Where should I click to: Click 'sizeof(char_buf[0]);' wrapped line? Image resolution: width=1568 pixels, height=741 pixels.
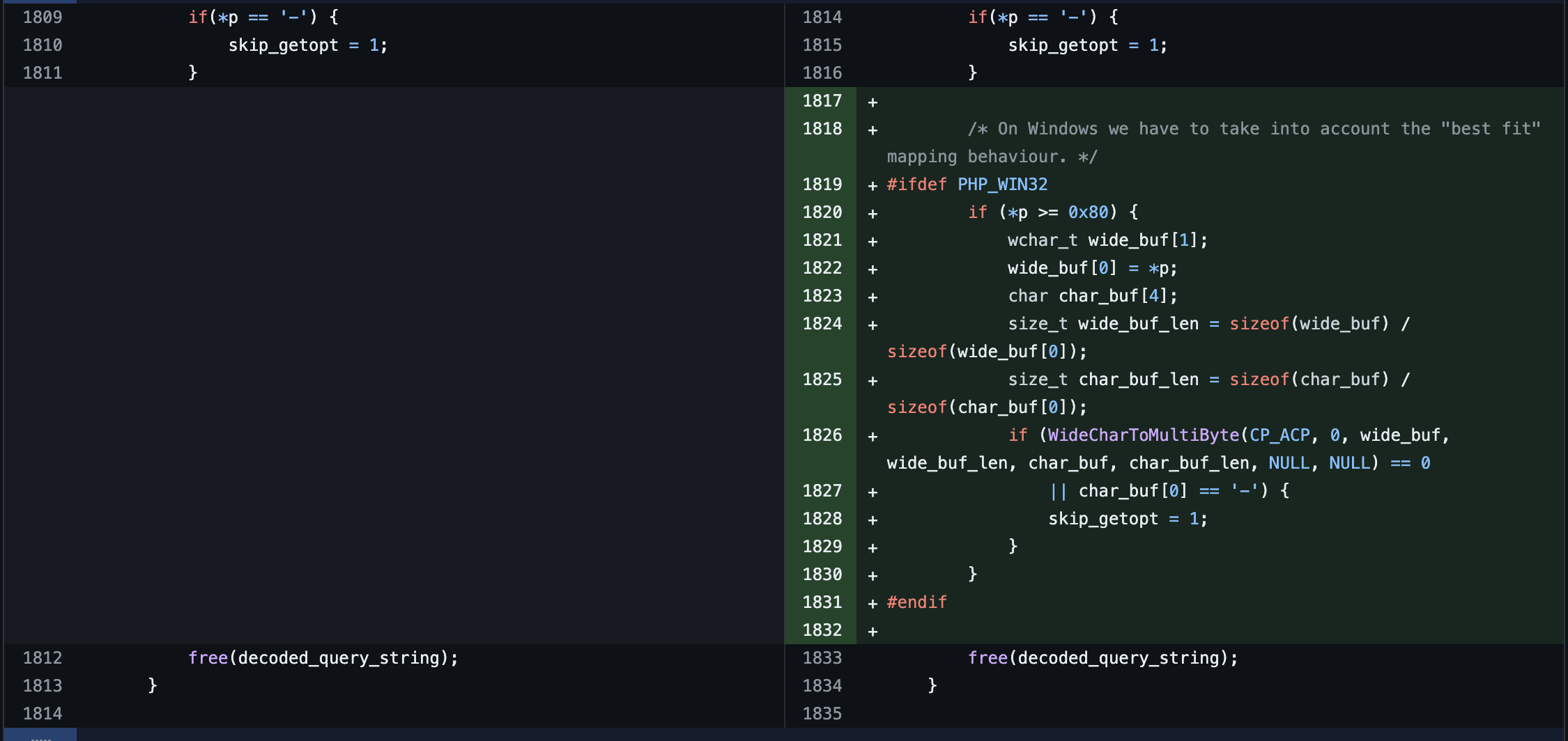click(987, 407)
